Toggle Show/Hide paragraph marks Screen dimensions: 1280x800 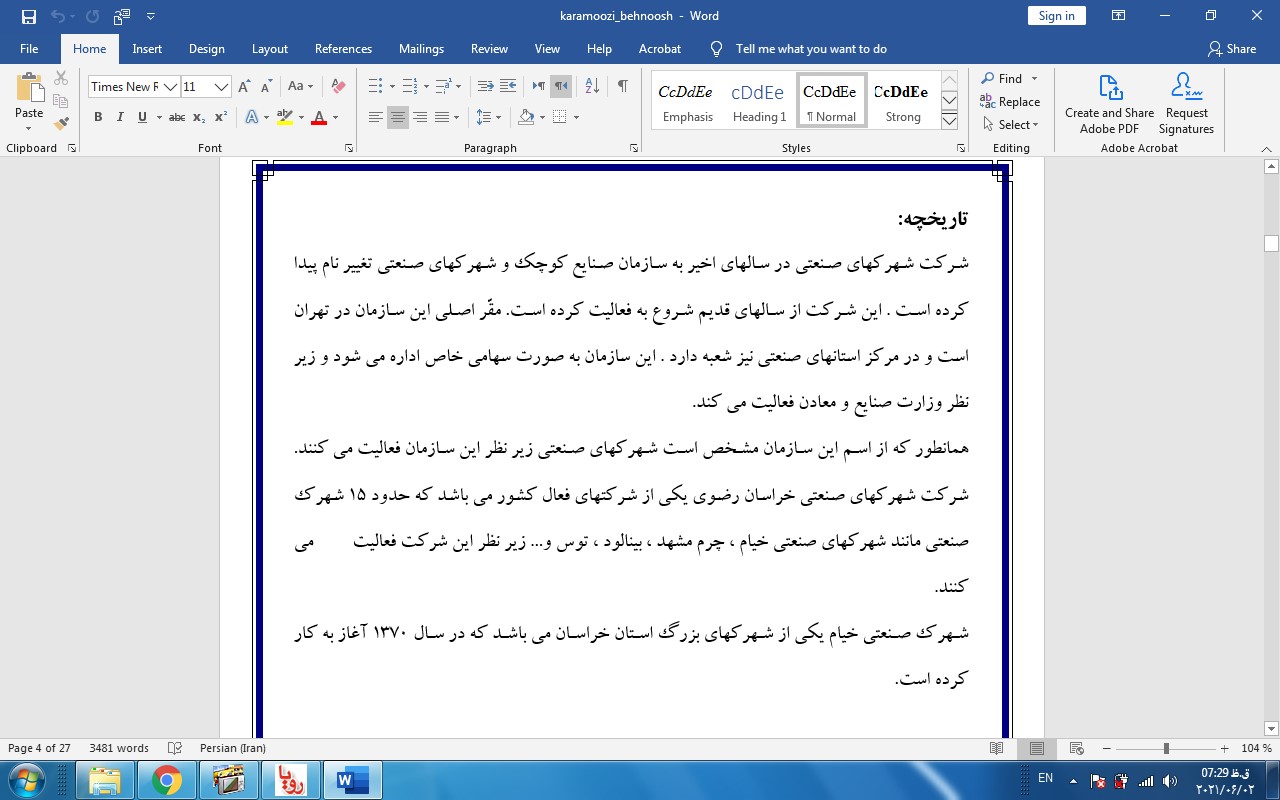point(622,86)
